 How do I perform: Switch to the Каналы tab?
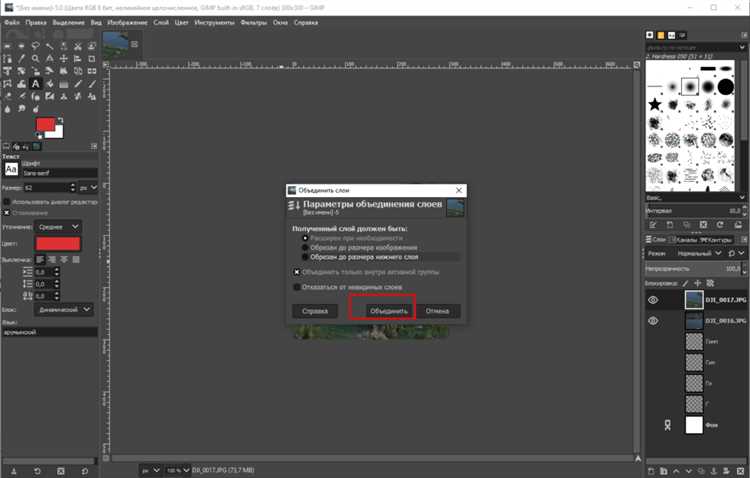click(x=684, y=239)
